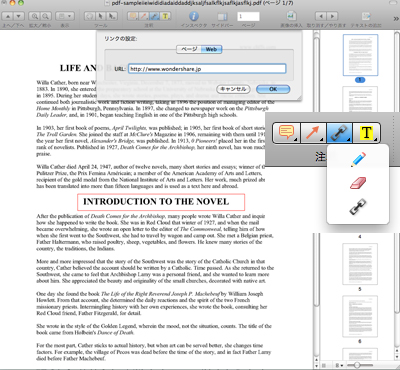Open the sidebar options dropdown at bottom
Viewport: 400px width, 370px height.
tap(340, 366)
